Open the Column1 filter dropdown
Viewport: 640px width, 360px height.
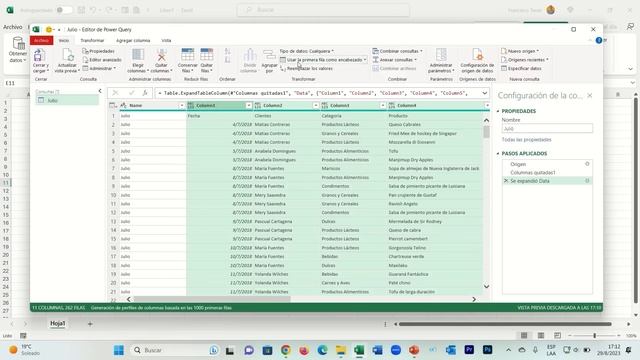(x=249, y=106)
